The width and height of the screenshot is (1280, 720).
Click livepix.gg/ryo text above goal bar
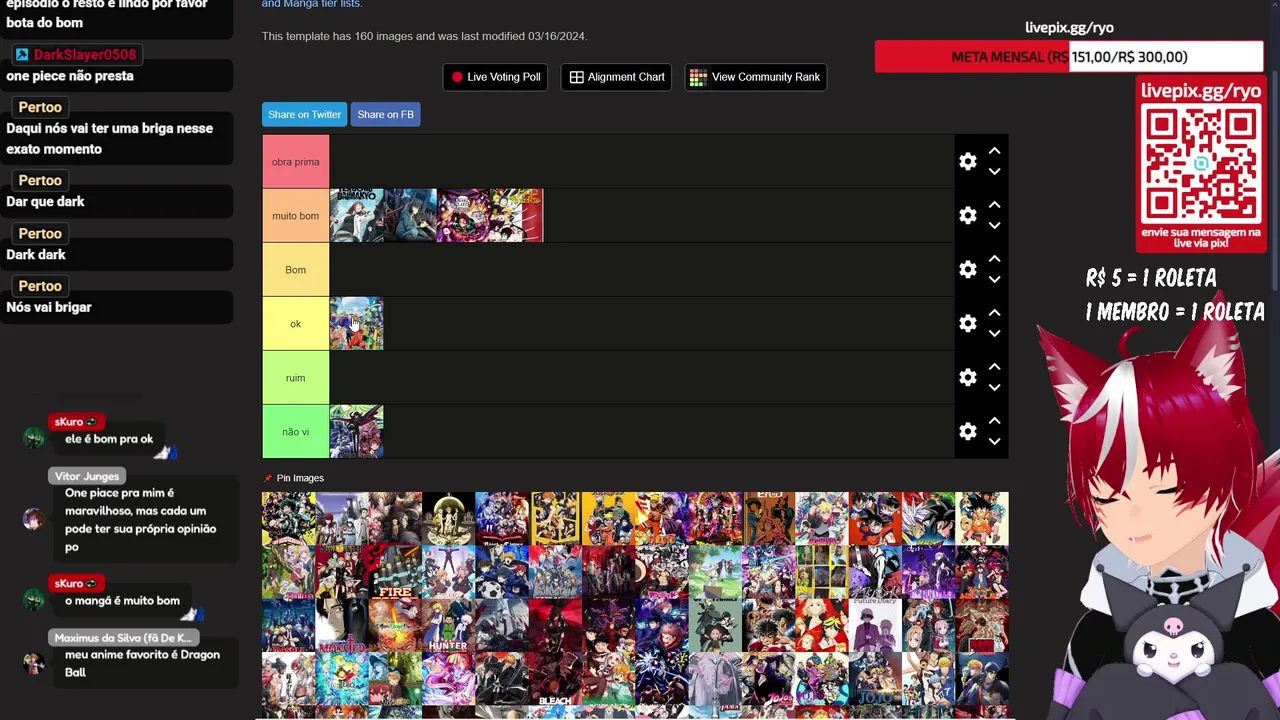coord(1069,28)
